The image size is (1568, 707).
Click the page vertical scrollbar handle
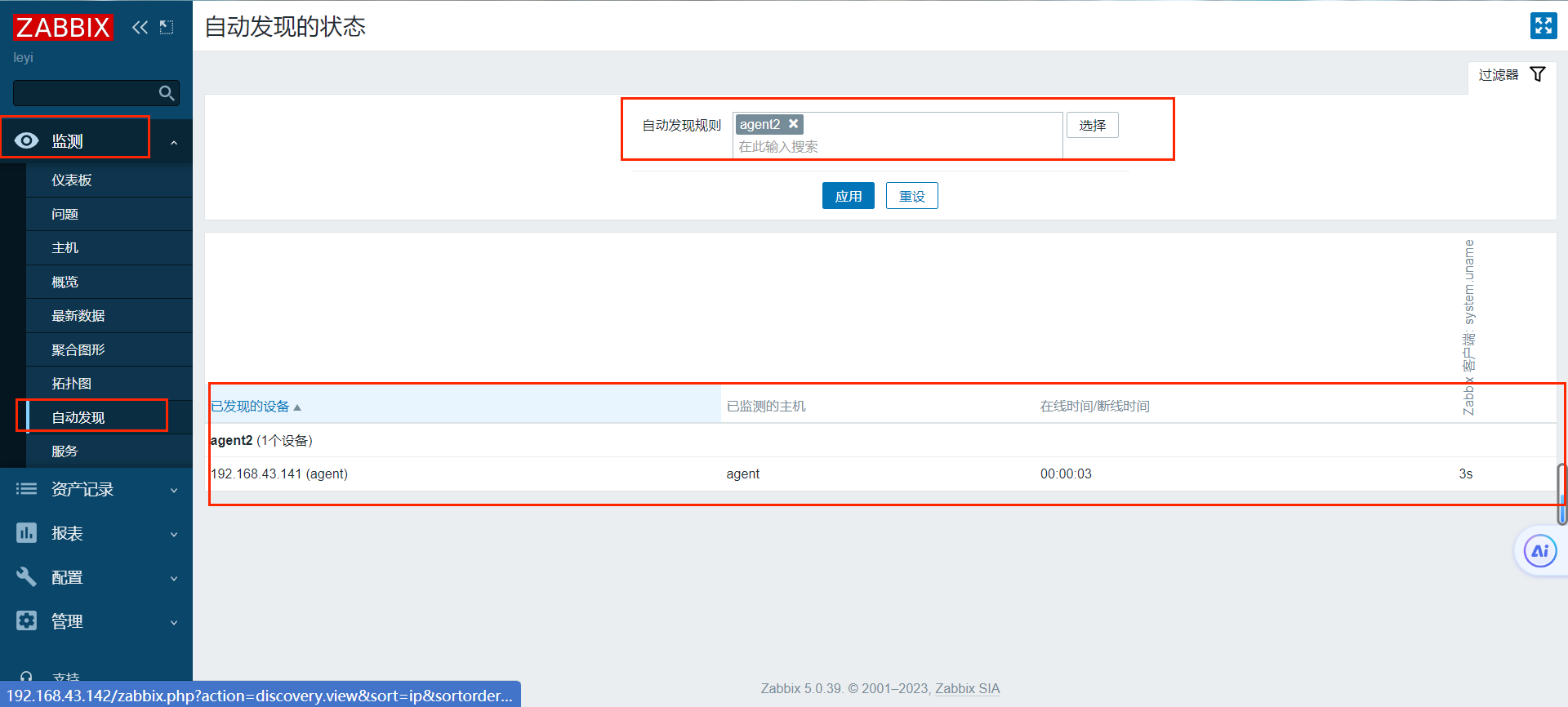[1561, 494]
